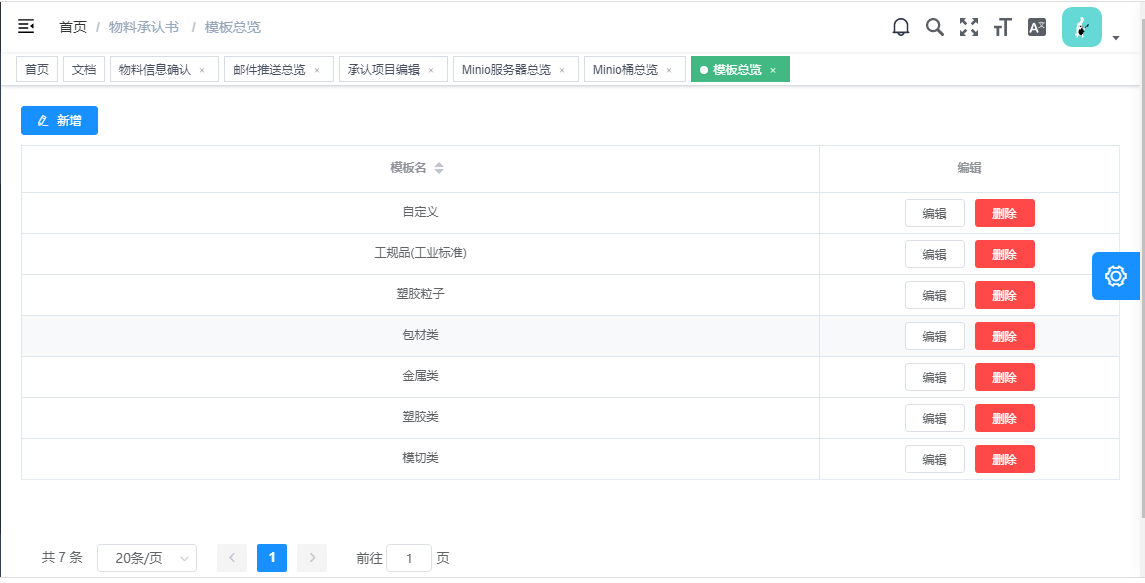Open the font size setting icon

1002,28
